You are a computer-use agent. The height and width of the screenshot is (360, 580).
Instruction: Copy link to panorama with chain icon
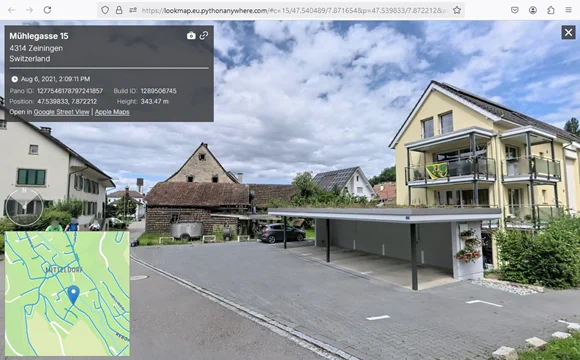(x=204, y=35)
